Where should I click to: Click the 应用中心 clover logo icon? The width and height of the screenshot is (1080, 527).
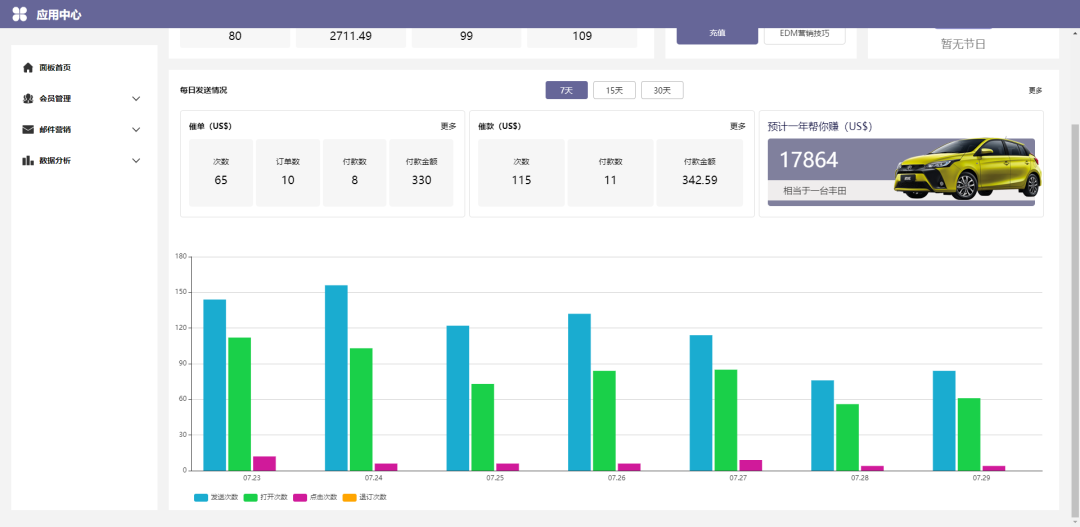(20, 14)
